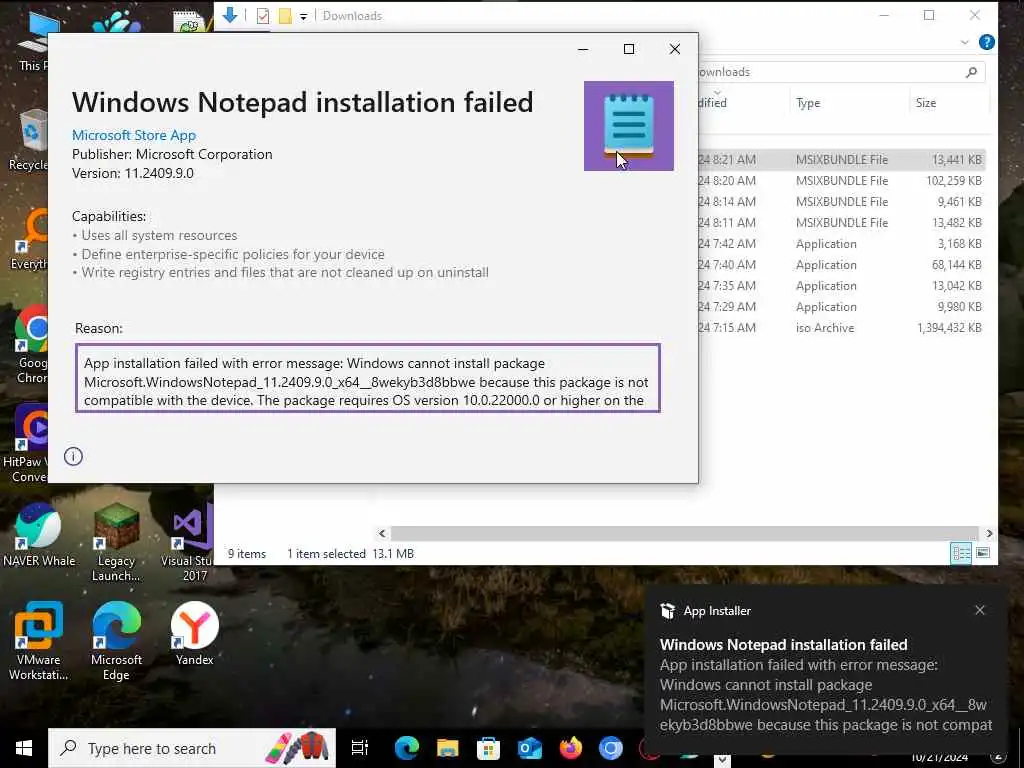Click the Explorer horizontal scrollbar track
Screen dimensions: 1024x768
[684, 534]
